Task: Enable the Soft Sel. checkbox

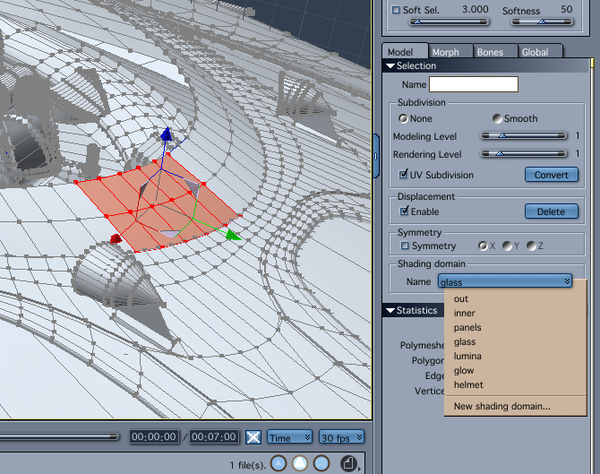Action: pos(396,10)
